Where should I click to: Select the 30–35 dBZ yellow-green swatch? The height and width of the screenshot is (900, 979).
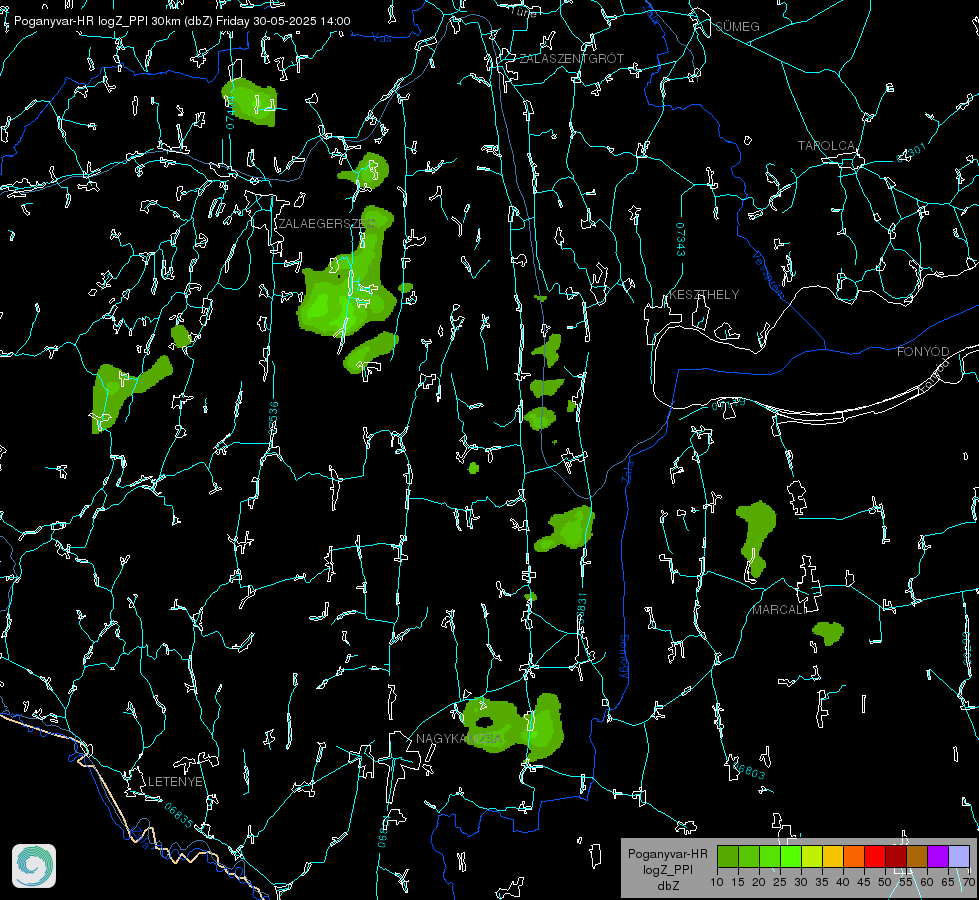(812, 856)
